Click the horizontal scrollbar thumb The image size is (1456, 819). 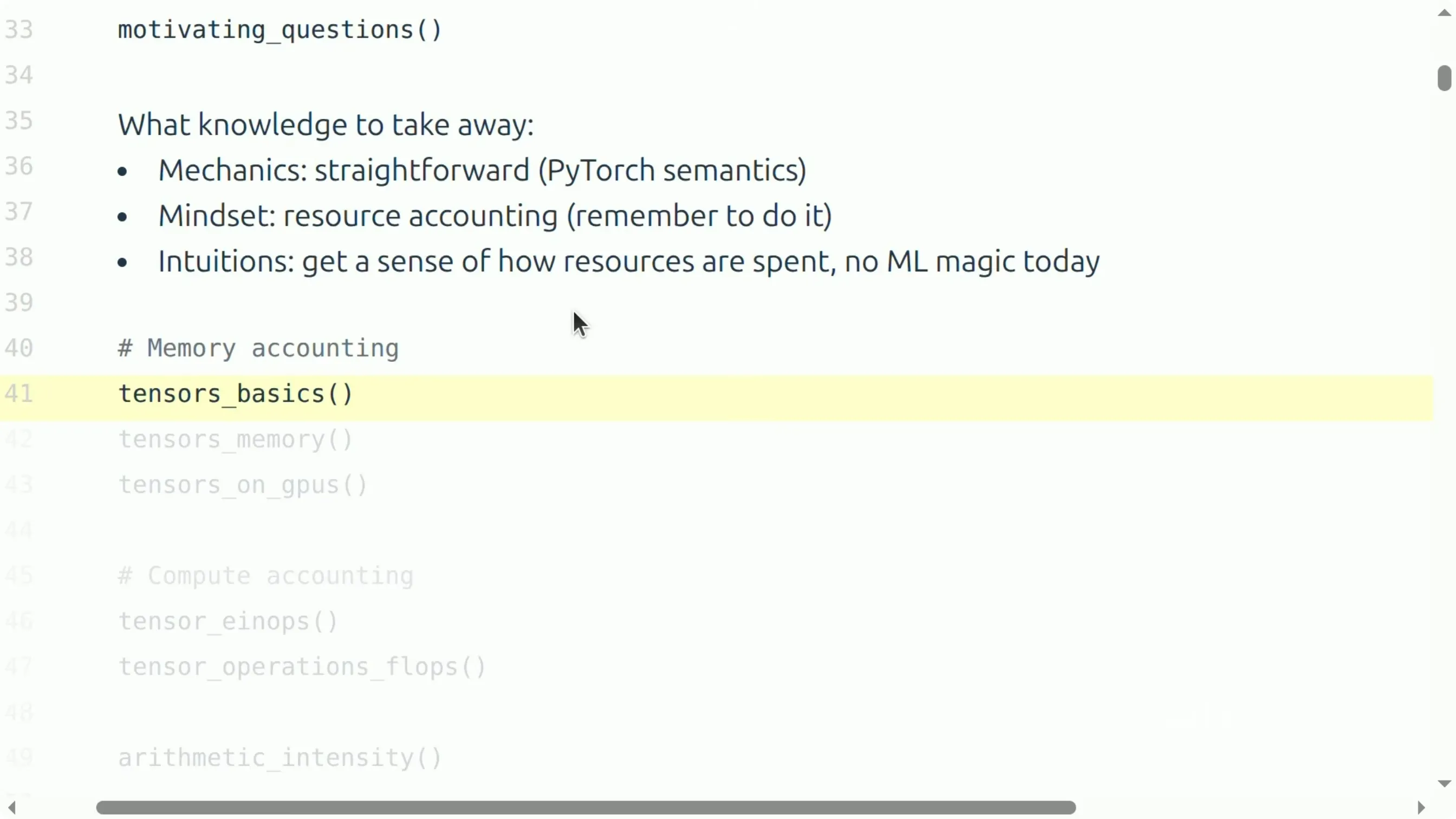point(586,807)
